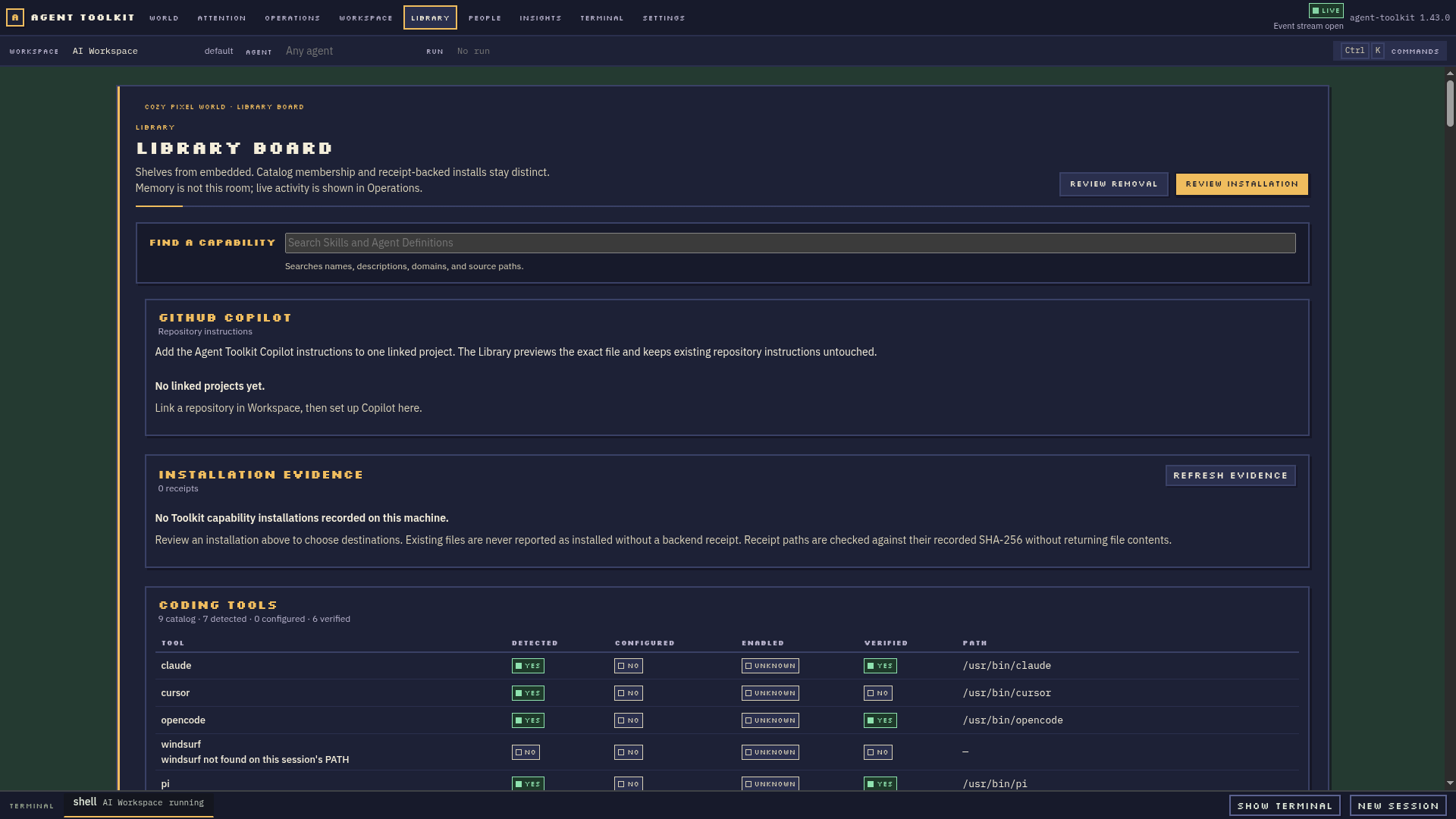Screen dimensions: 1456x819
Task: Click the scrollbar down arrow
Action: [x=1450, y=783]
